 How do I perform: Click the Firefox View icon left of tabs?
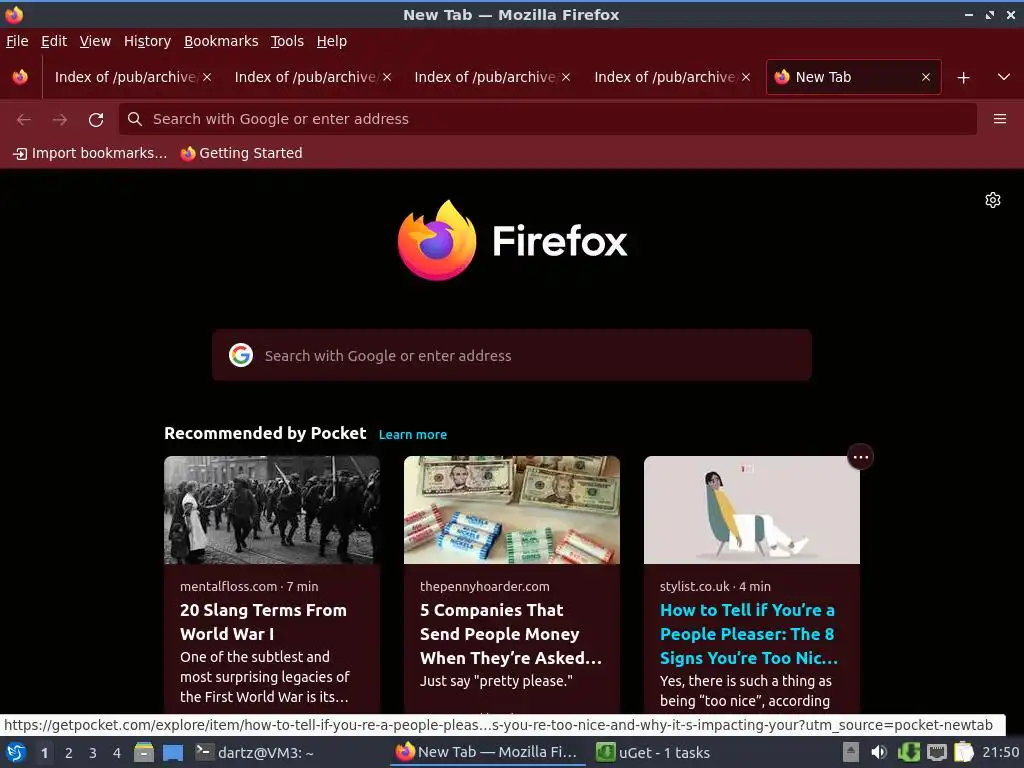(20, 77)
